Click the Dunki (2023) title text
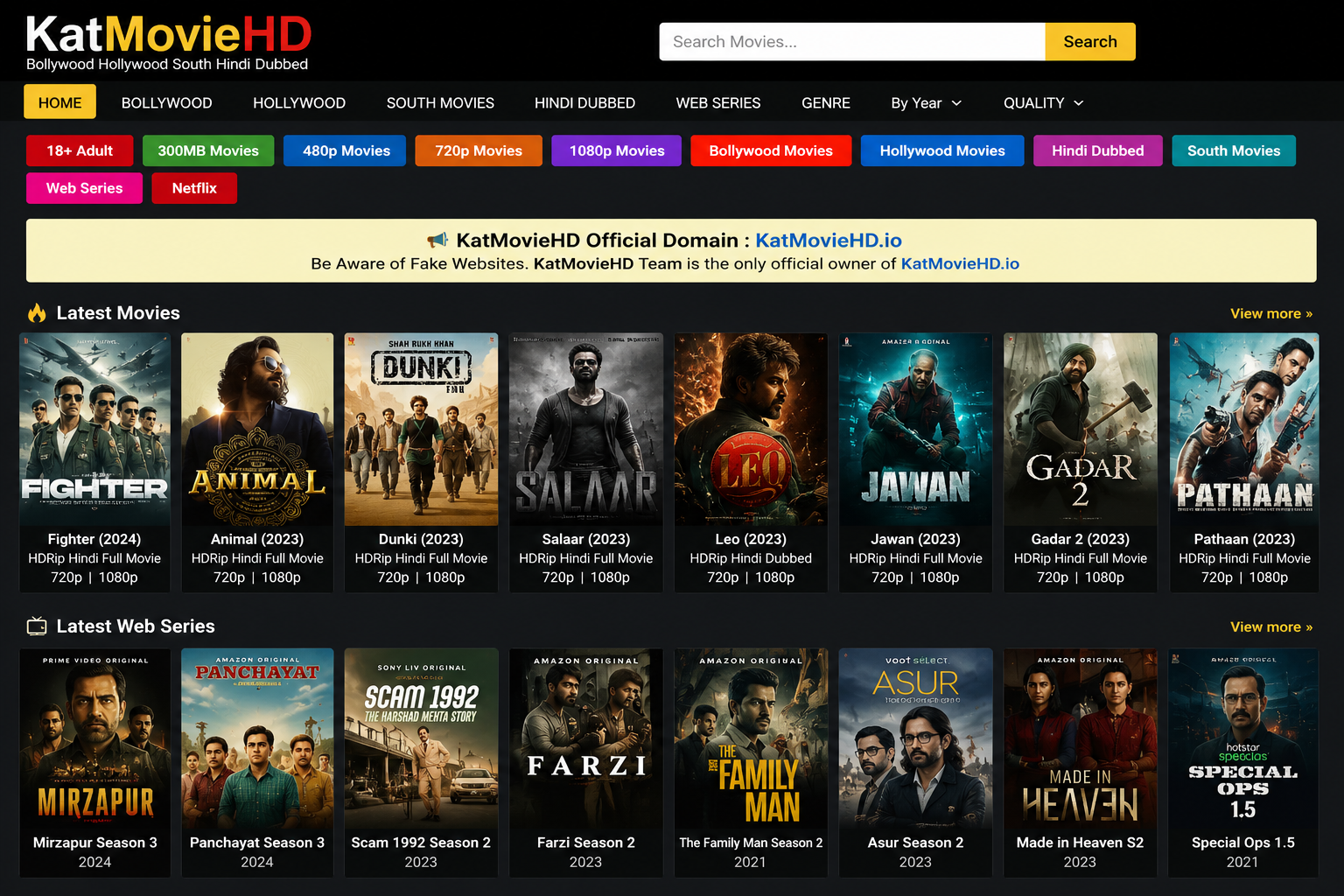This screenshot has height=896, width=1344. (x=421, y=539)
